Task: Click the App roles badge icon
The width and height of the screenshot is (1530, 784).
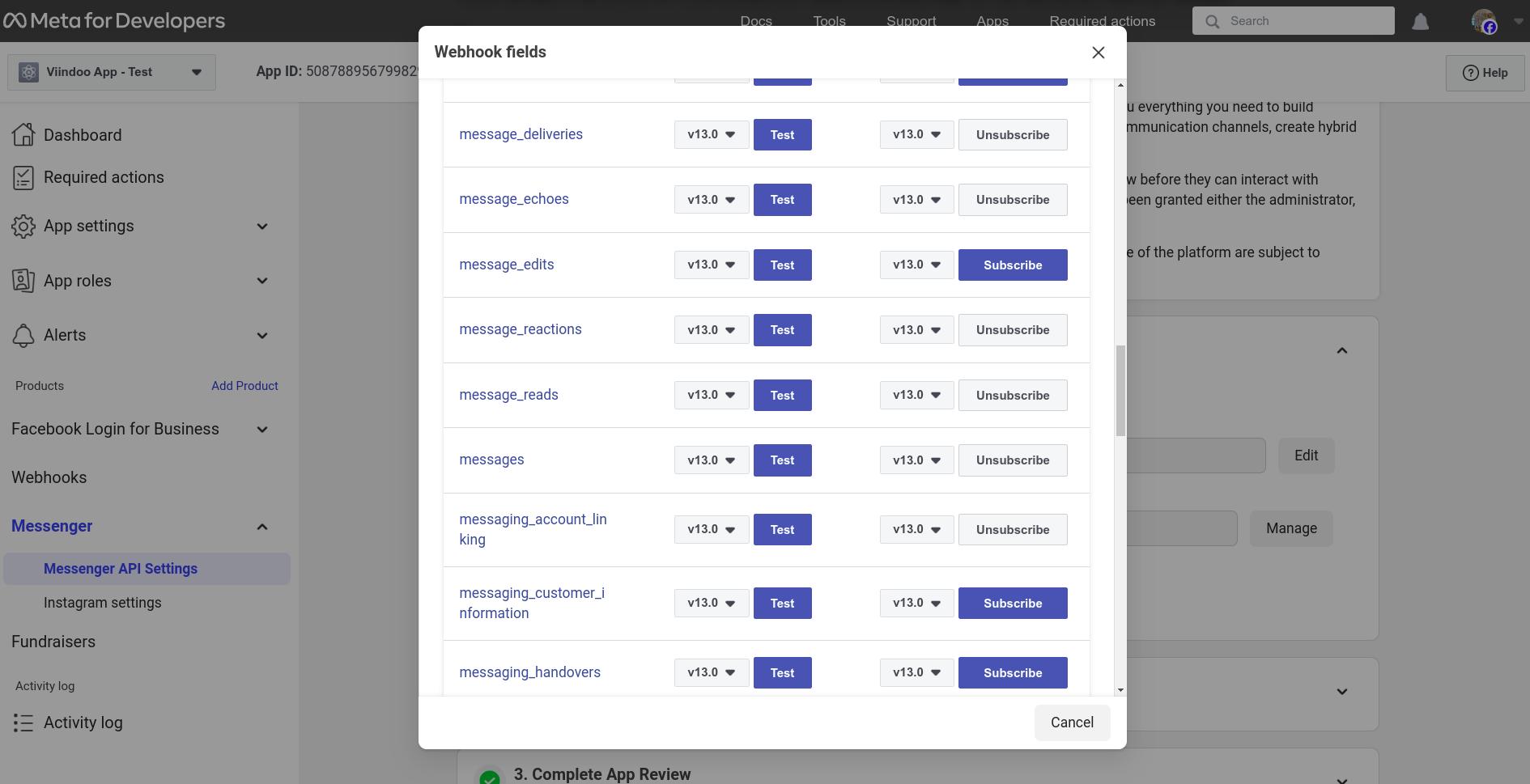Action: [23, 281]
